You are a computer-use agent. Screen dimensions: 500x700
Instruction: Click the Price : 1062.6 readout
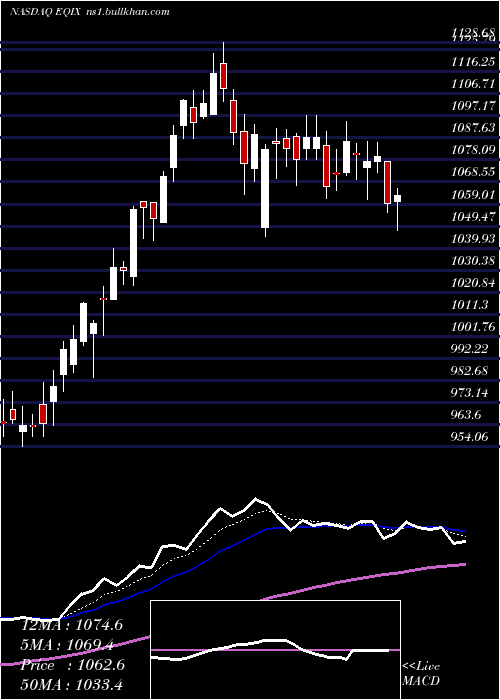72,665
